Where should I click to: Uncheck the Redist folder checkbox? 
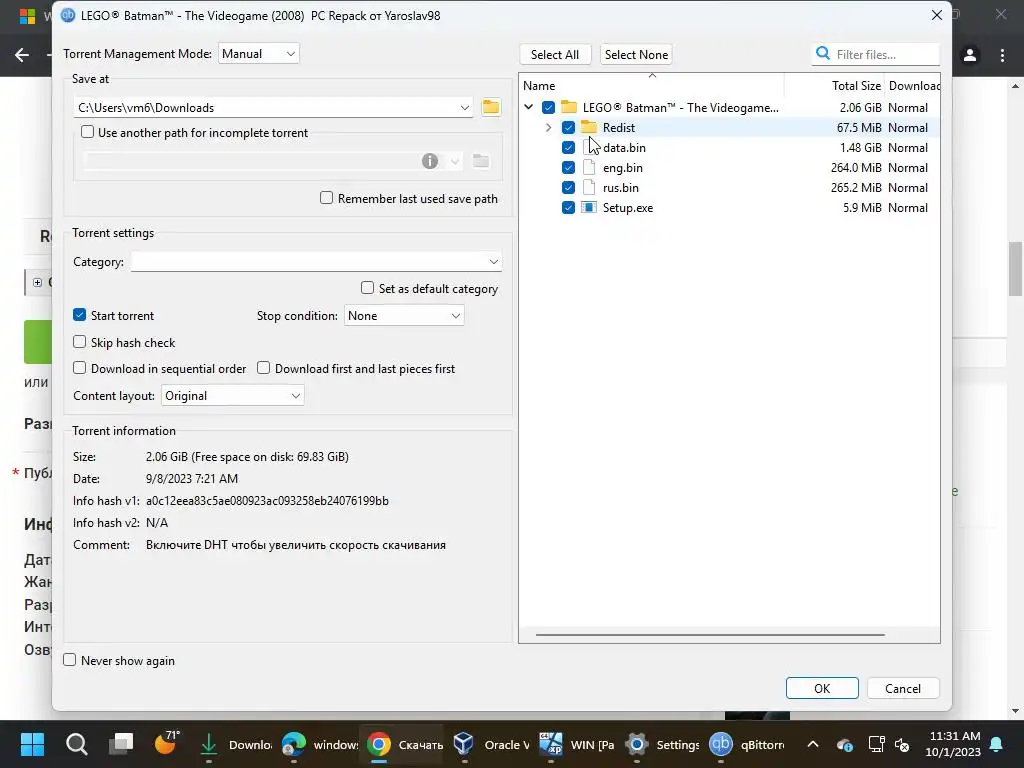(568, 127)
